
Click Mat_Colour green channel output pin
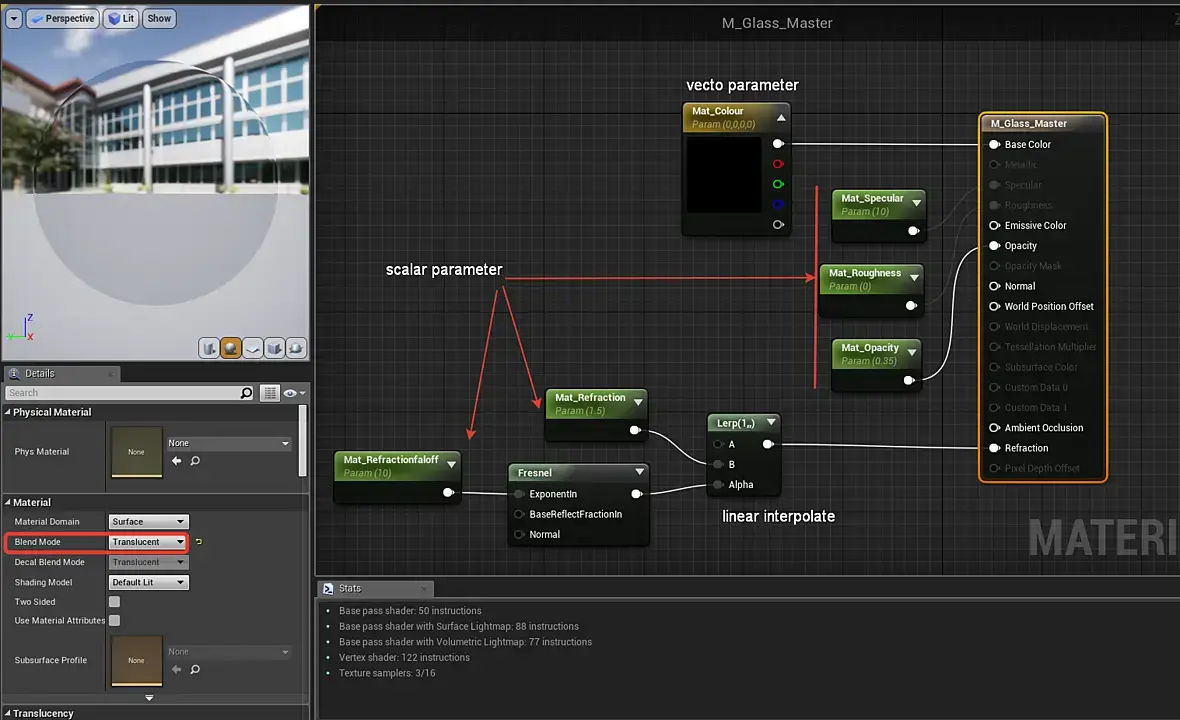point(778,184)
